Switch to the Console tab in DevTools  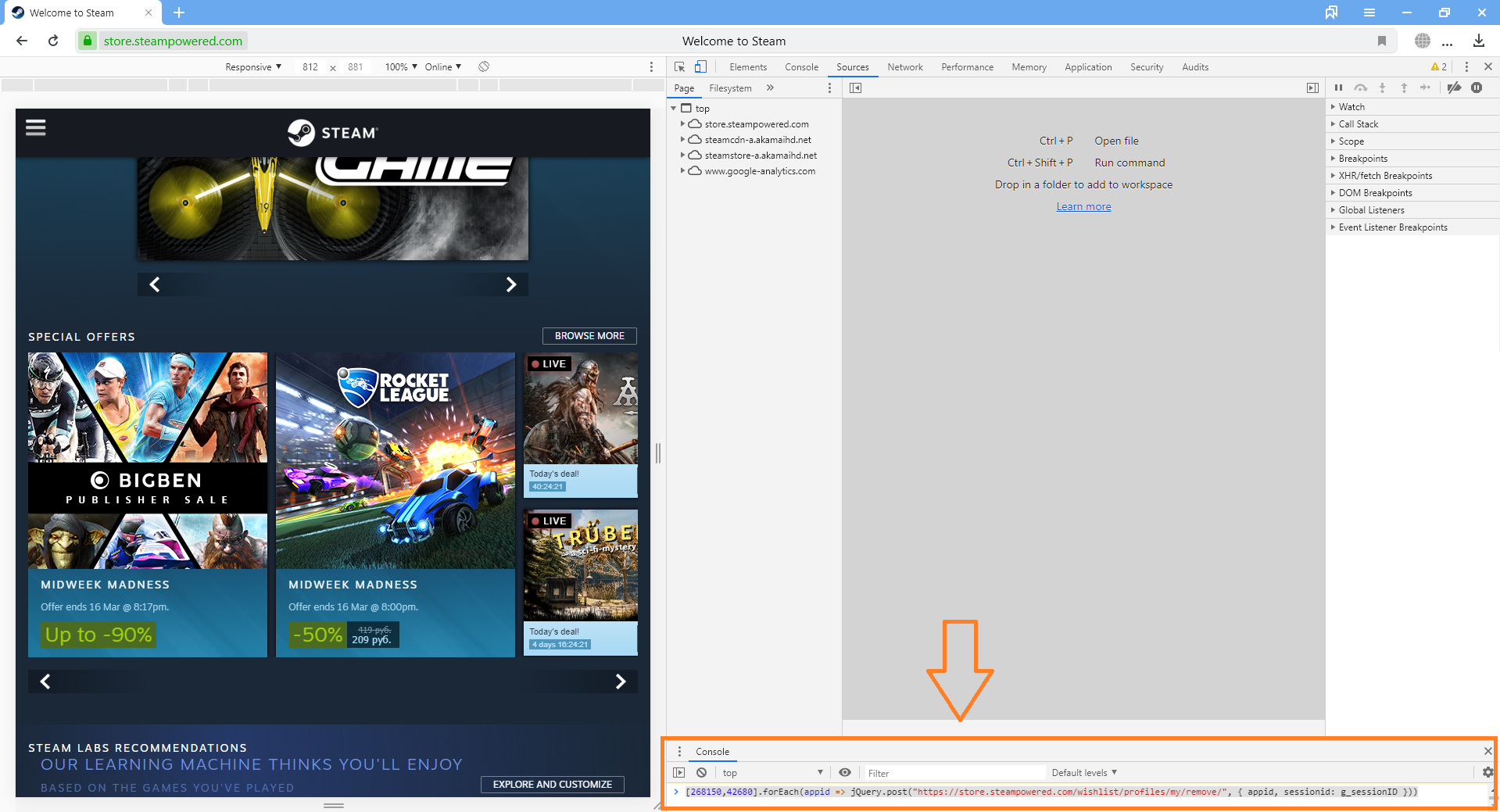tap(801, 67)
